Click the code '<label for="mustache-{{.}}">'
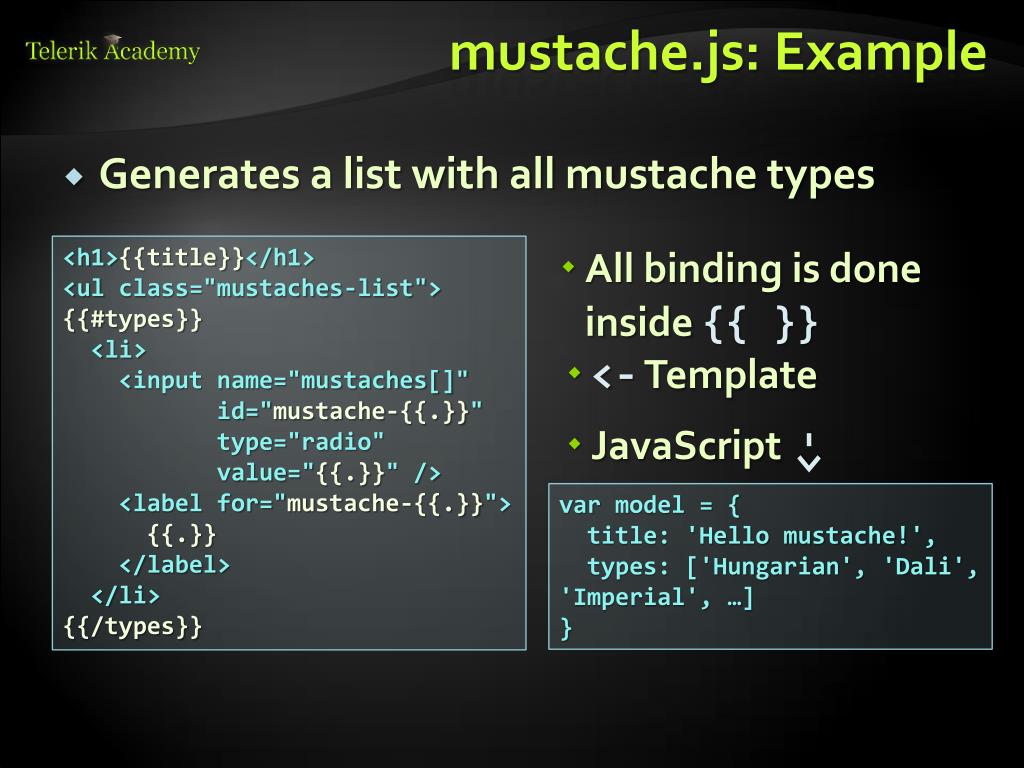The height and width of the screenshot is (768, 1024). pos(315,504)
